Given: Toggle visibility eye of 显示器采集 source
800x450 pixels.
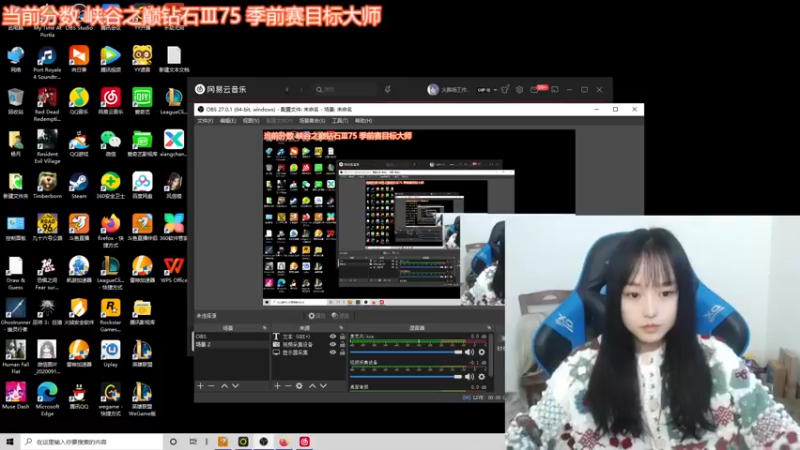Looking at the screenshot, I should click(333, 352).
